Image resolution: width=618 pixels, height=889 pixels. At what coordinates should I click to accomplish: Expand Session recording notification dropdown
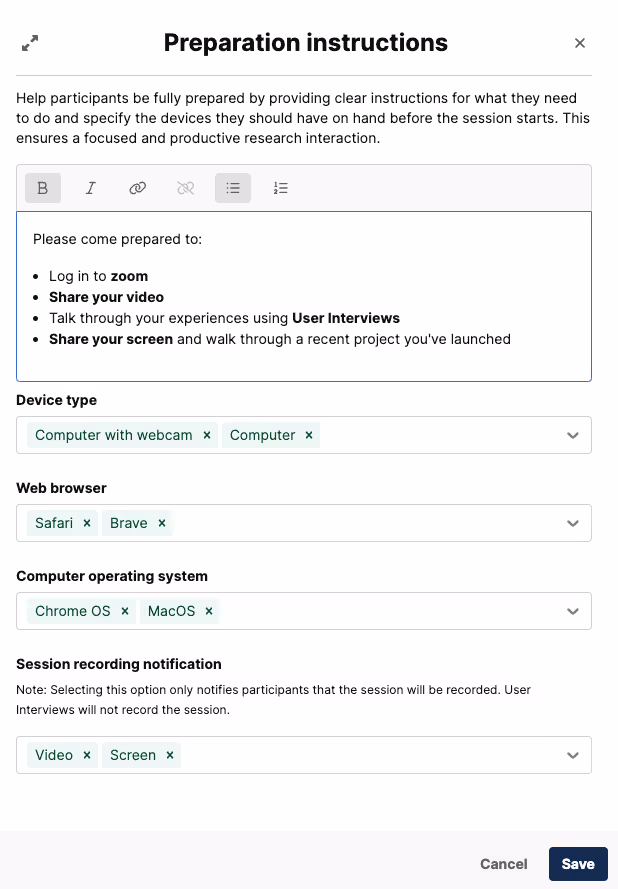[x=573, y=755]
